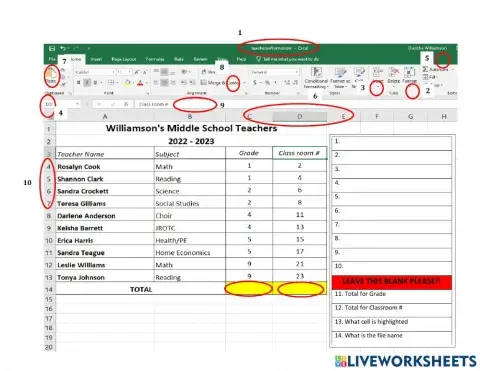Select Align Left icon
Image resolution: width=480 pixels, height=371 pixels.
[x=156, y=83]
